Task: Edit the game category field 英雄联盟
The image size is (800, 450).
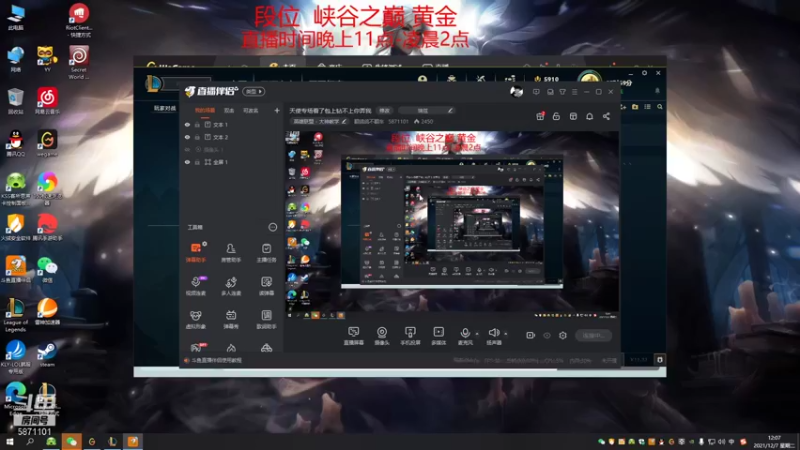Action: click(320, 121)
